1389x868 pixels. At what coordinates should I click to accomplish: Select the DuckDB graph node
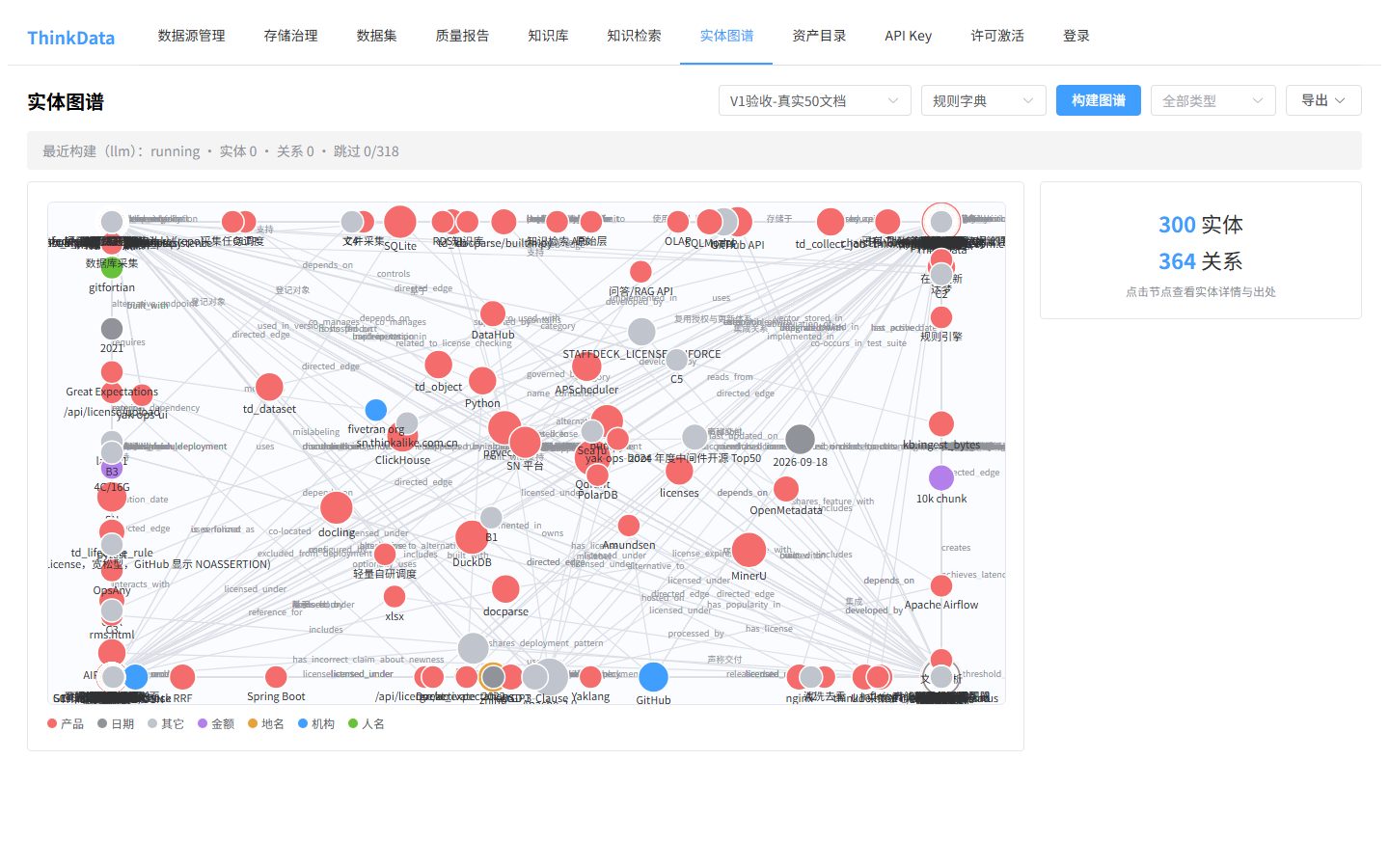[x=472, y=537]
